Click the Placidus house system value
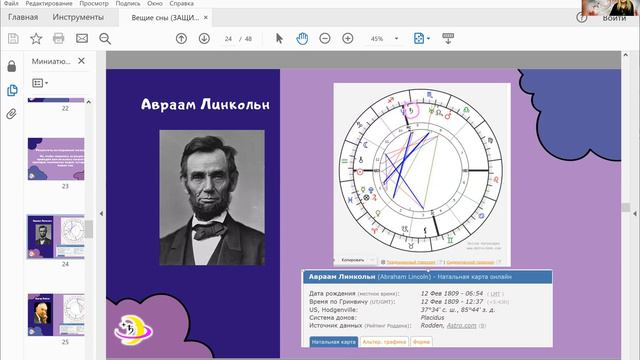The height and width of the screenshot is (360, 640). (432, 317)
